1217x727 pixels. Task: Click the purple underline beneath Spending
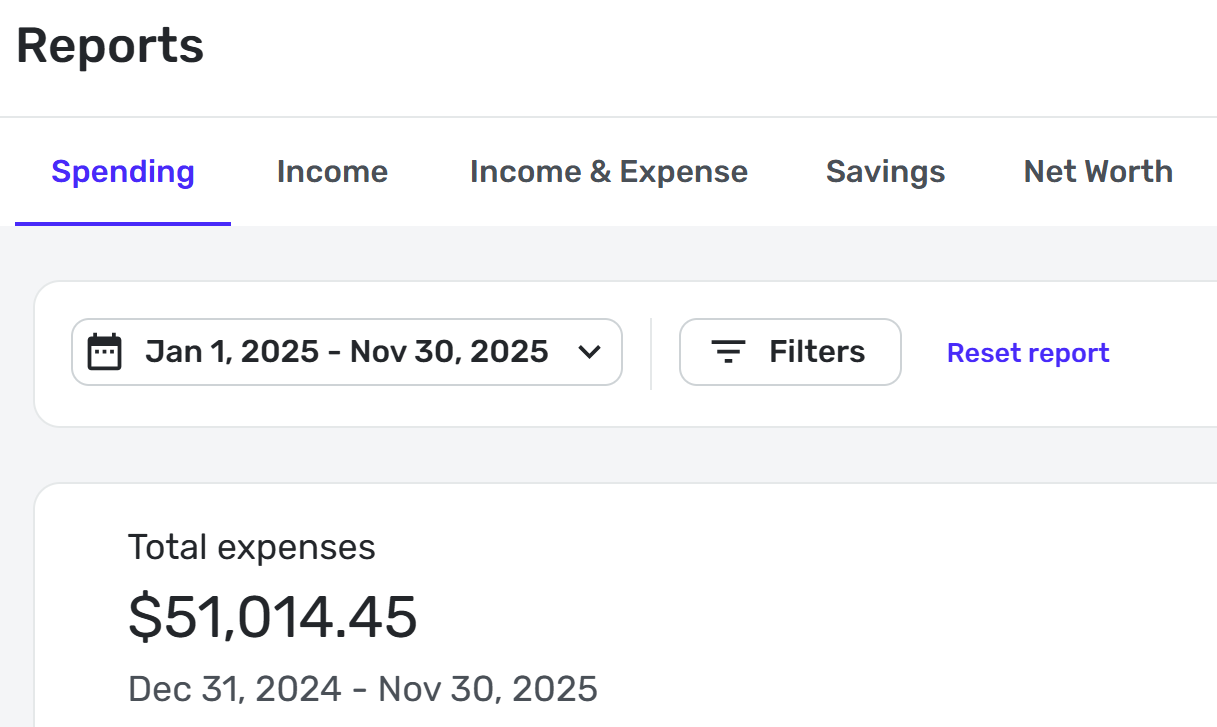tap(123, 223)
